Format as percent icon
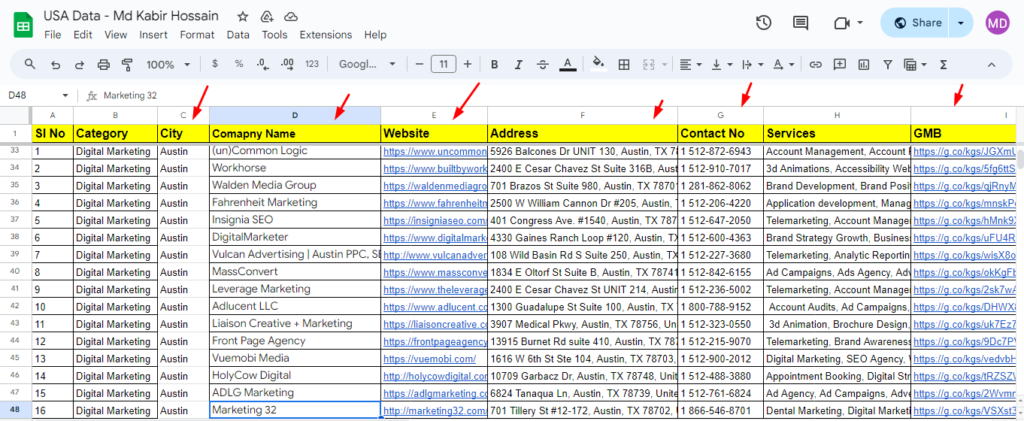This screenshot has width=1024, height=421. [239, 64]
